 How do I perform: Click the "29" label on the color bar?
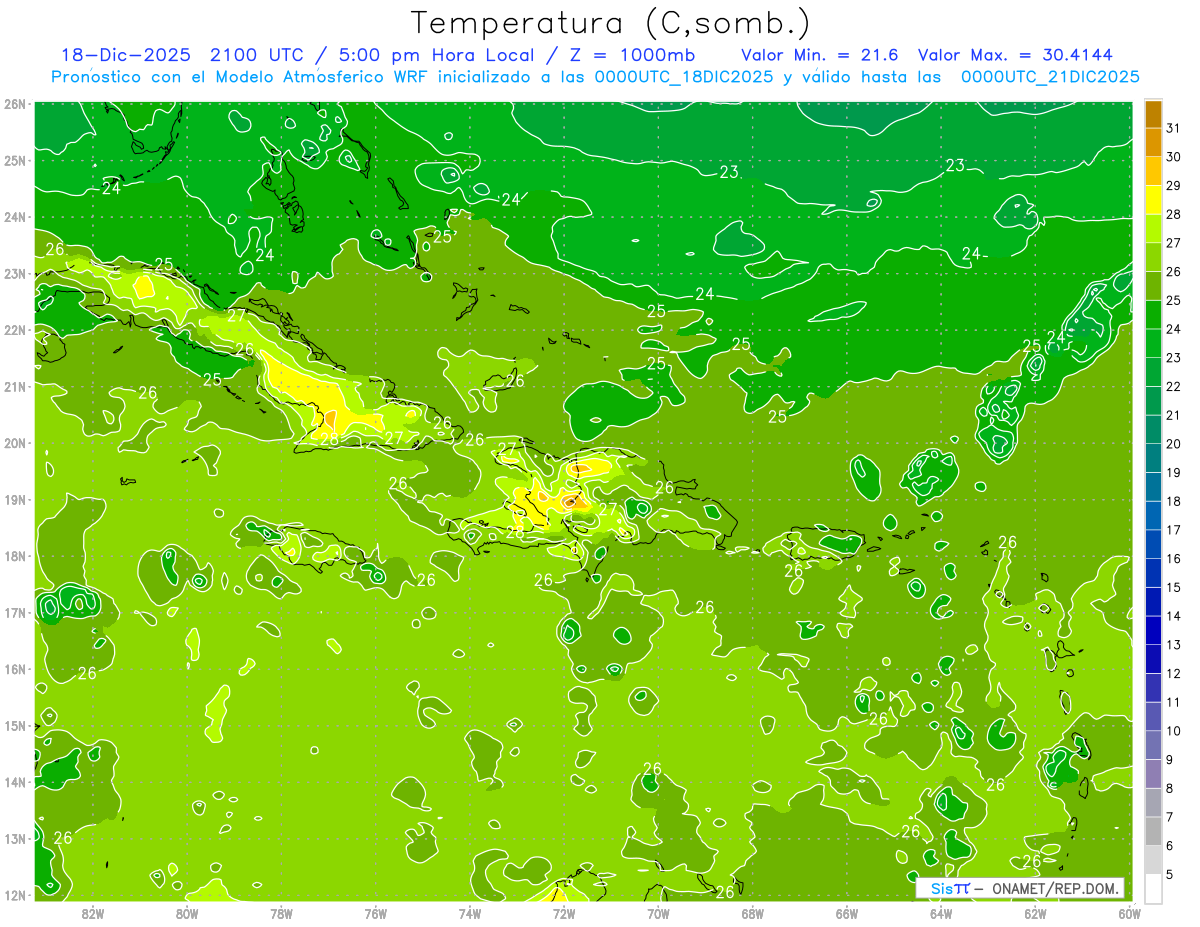point(1174,186)
